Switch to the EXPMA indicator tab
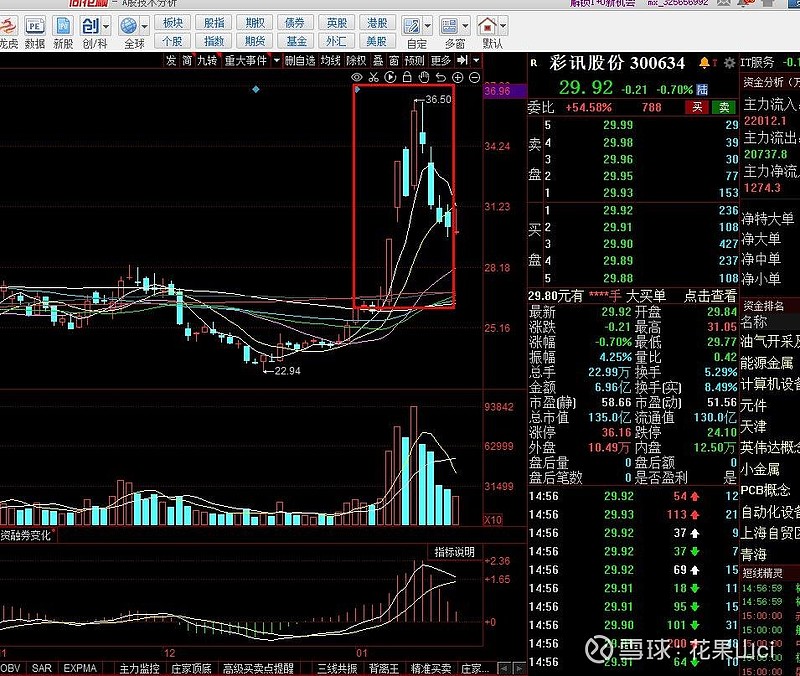The width and height of the screenshot is (800, 676). (80, 668)
